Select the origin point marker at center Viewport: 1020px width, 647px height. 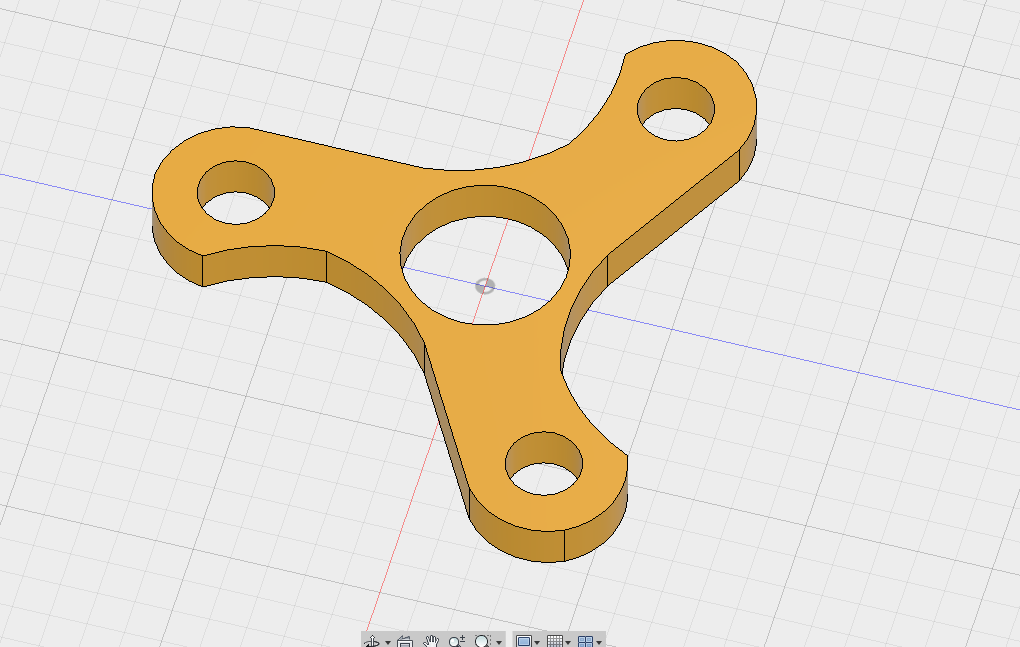click(485, 286)
